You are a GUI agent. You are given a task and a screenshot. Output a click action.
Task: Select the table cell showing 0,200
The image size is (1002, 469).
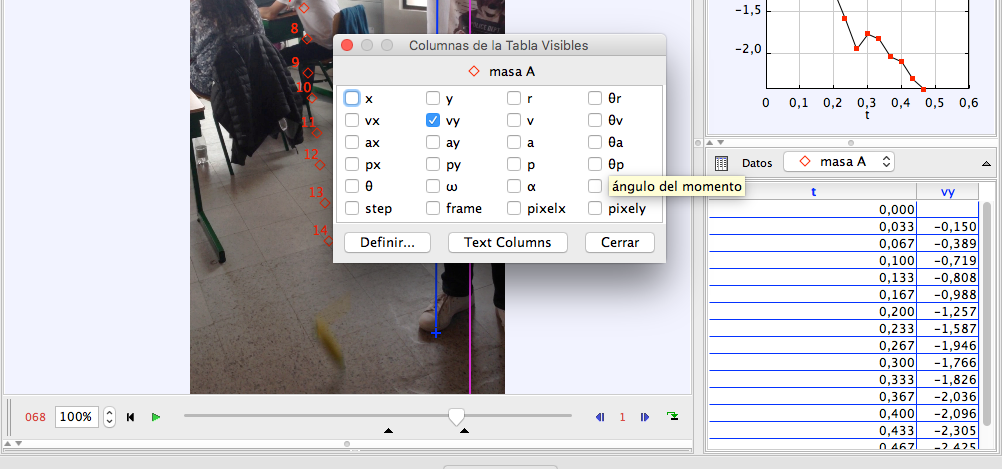tap(813, 312)
